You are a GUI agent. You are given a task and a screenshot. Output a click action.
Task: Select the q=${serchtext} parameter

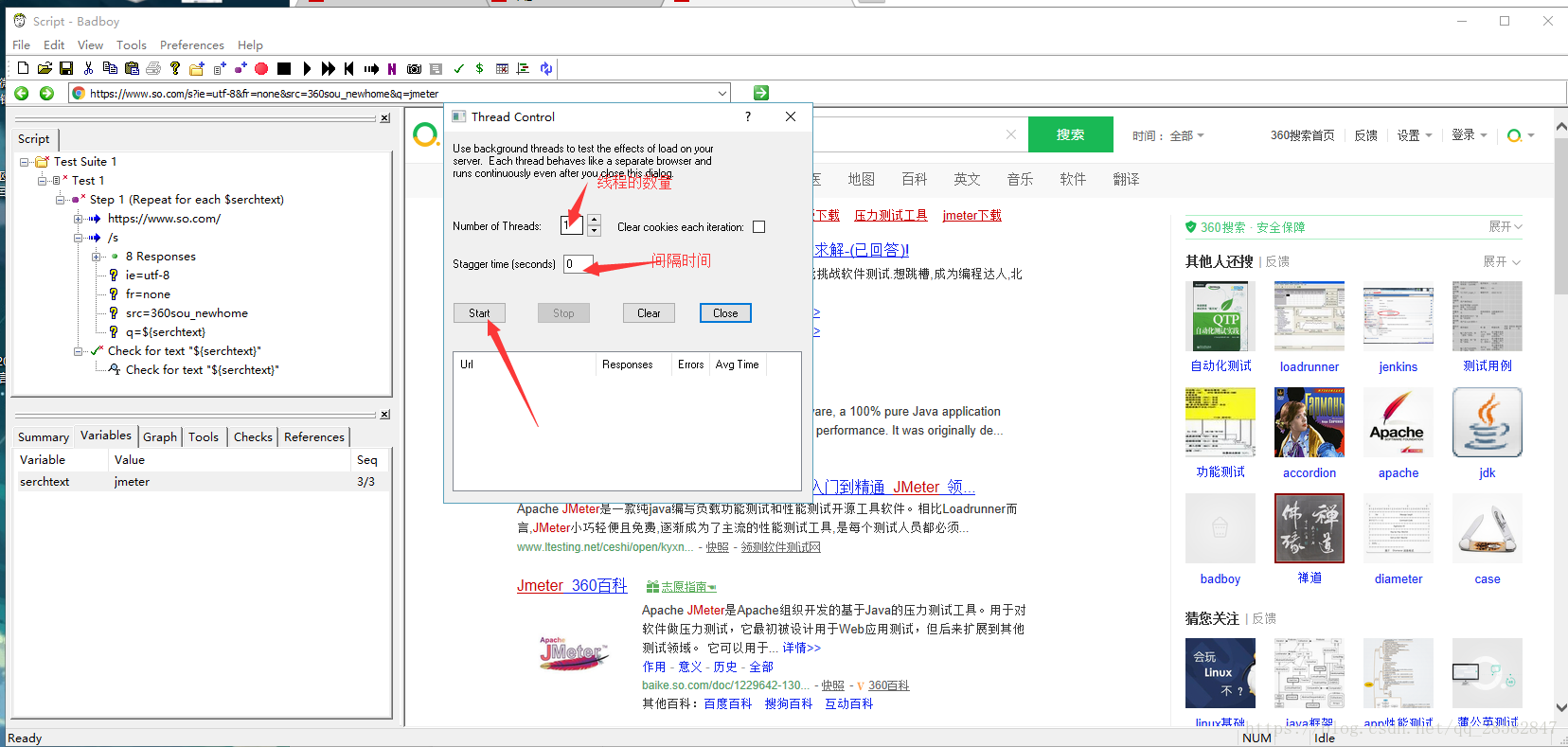(166, 332)
